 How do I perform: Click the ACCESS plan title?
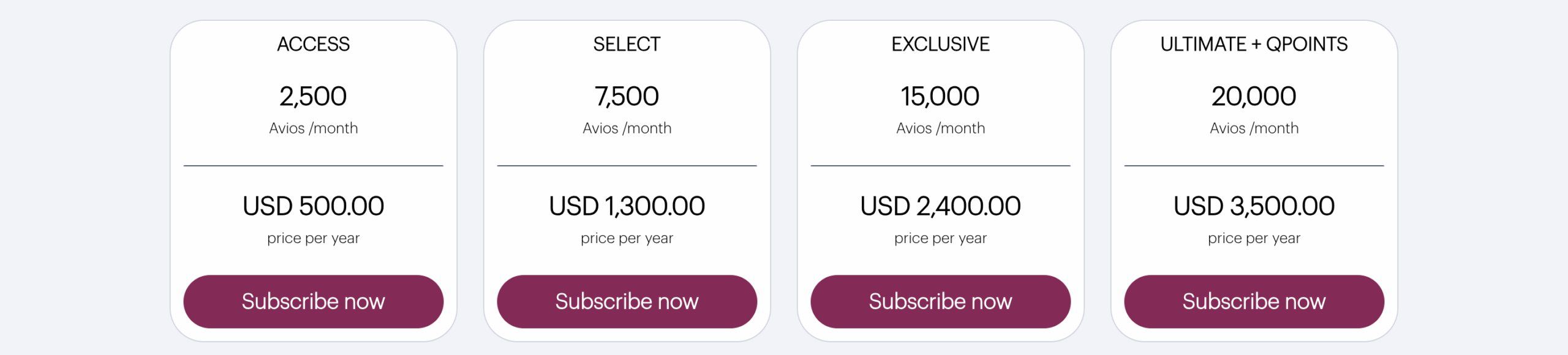tap(313, 44)
